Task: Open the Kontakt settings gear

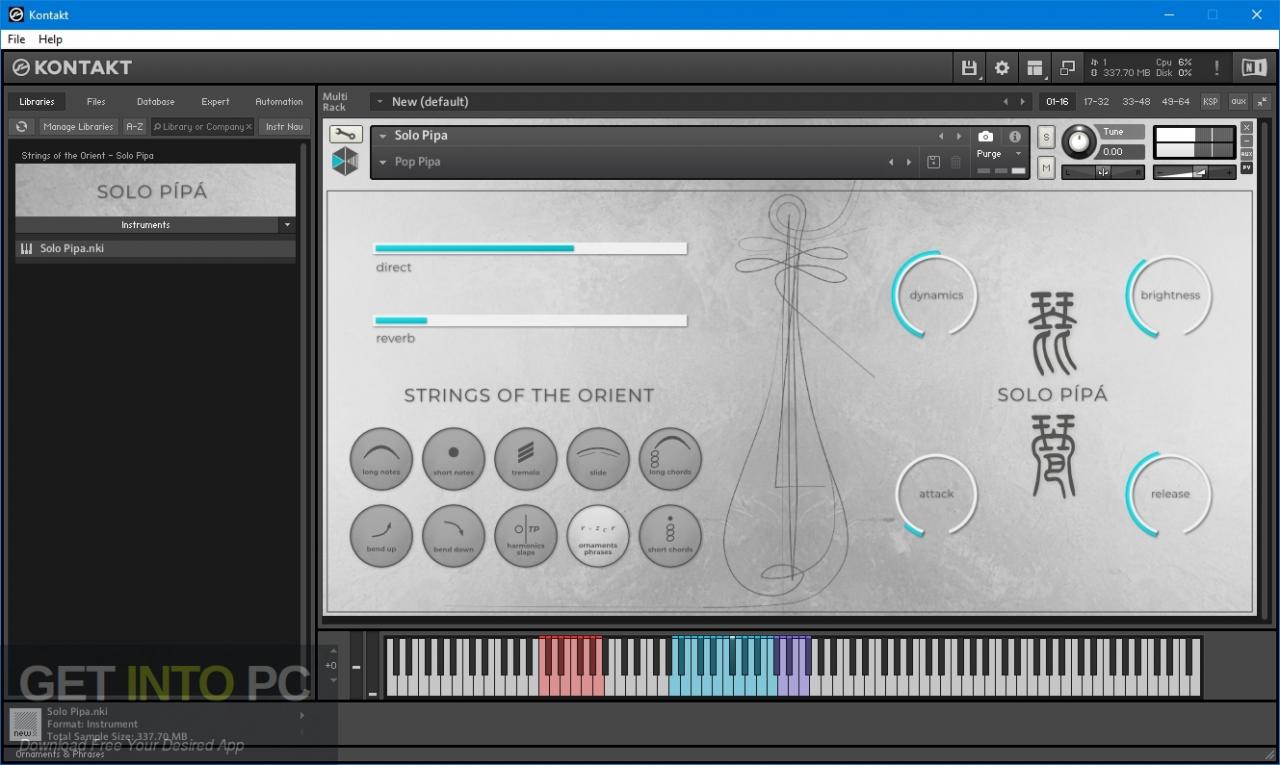Action: 1001,68
